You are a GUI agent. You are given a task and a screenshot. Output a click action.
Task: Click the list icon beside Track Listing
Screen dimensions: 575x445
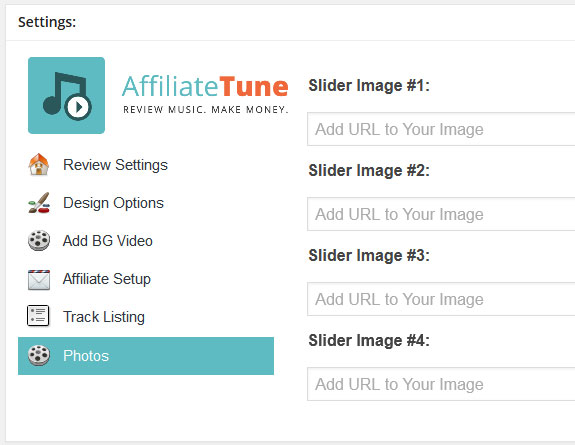38,316
